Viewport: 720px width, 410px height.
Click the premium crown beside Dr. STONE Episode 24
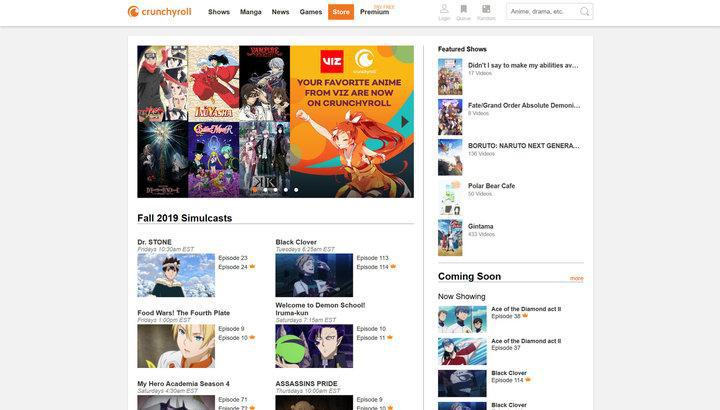coord(252,267)
